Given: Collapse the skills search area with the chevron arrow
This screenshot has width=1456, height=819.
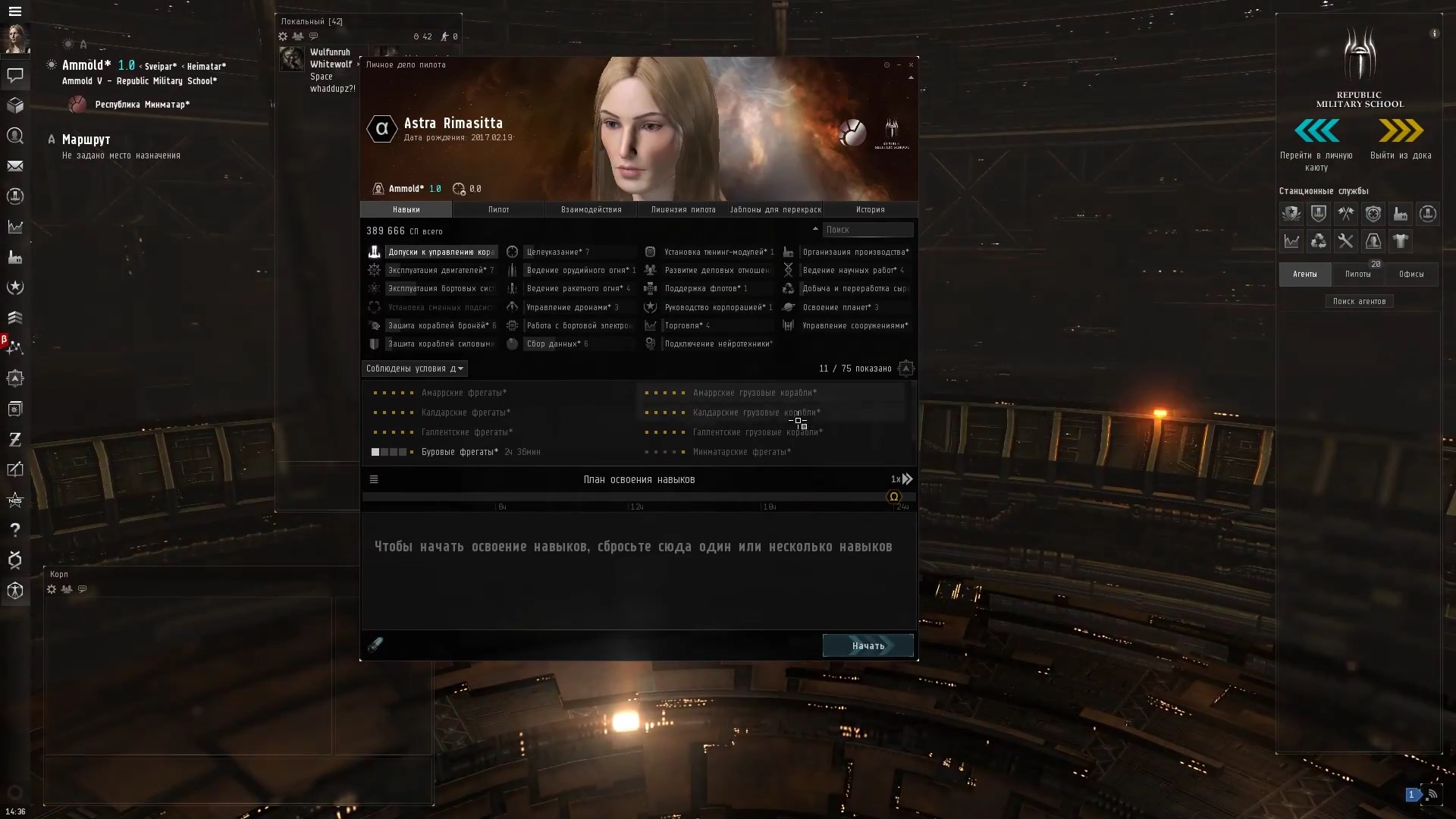Looking at the screenshot, I should click(815, 228).
